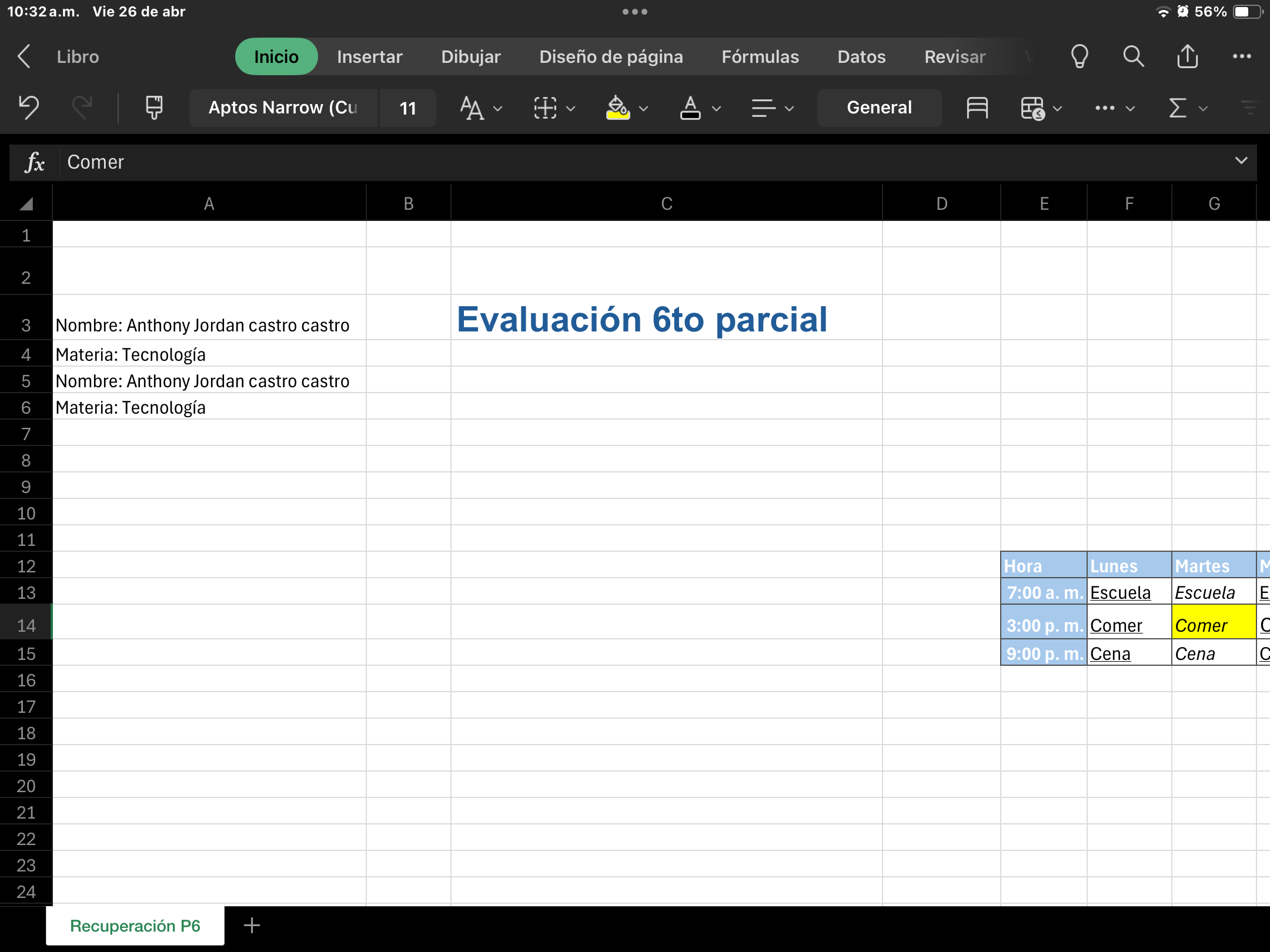Viewport: 1270px width, 952px height.
Task: Tap the undo arrow icon
Action: [28, 108]
